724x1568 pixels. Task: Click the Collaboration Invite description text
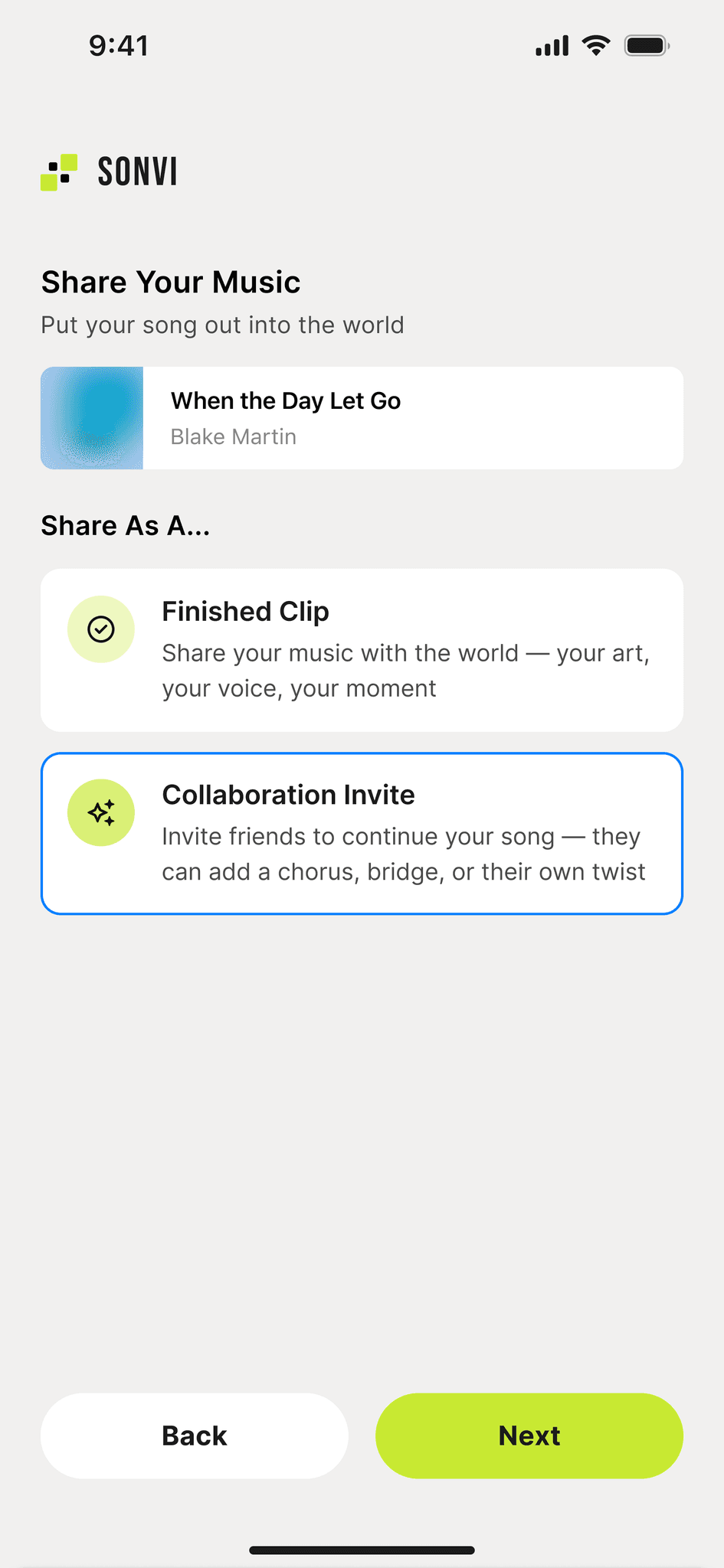404,854
